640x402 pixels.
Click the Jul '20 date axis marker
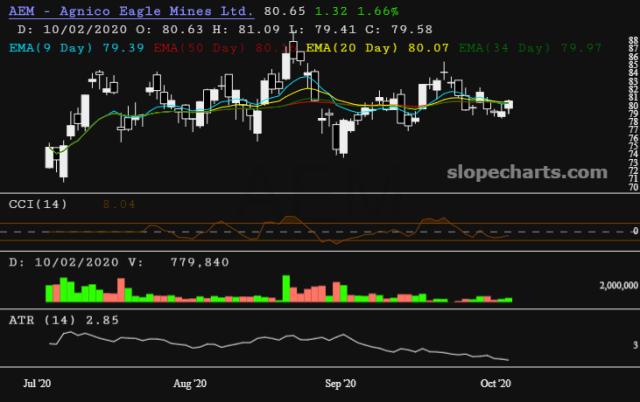(37, 384)
